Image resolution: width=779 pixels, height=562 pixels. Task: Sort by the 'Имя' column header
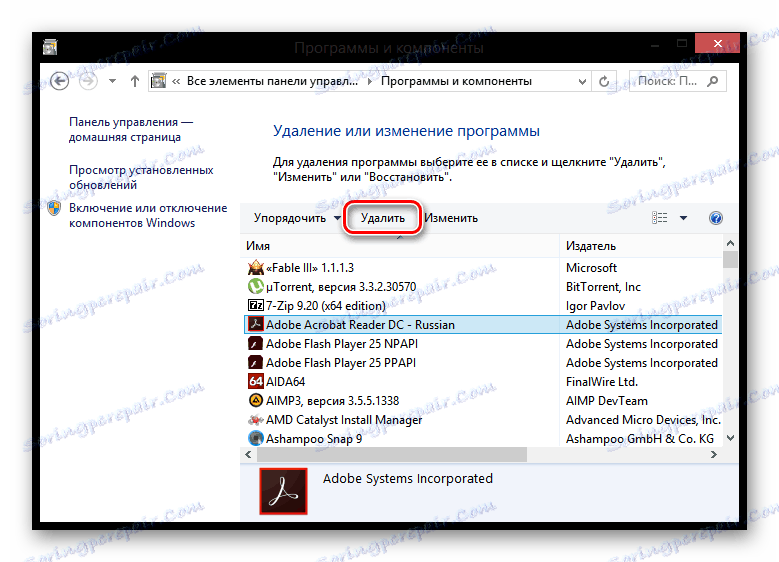pos(400,246)
